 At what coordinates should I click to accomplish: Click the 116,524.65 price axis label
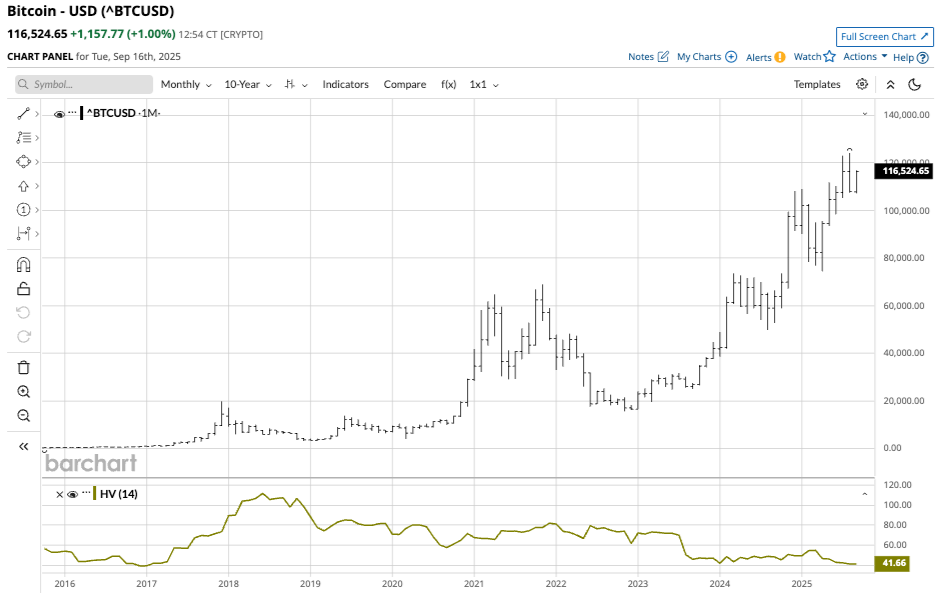(903, 171)
